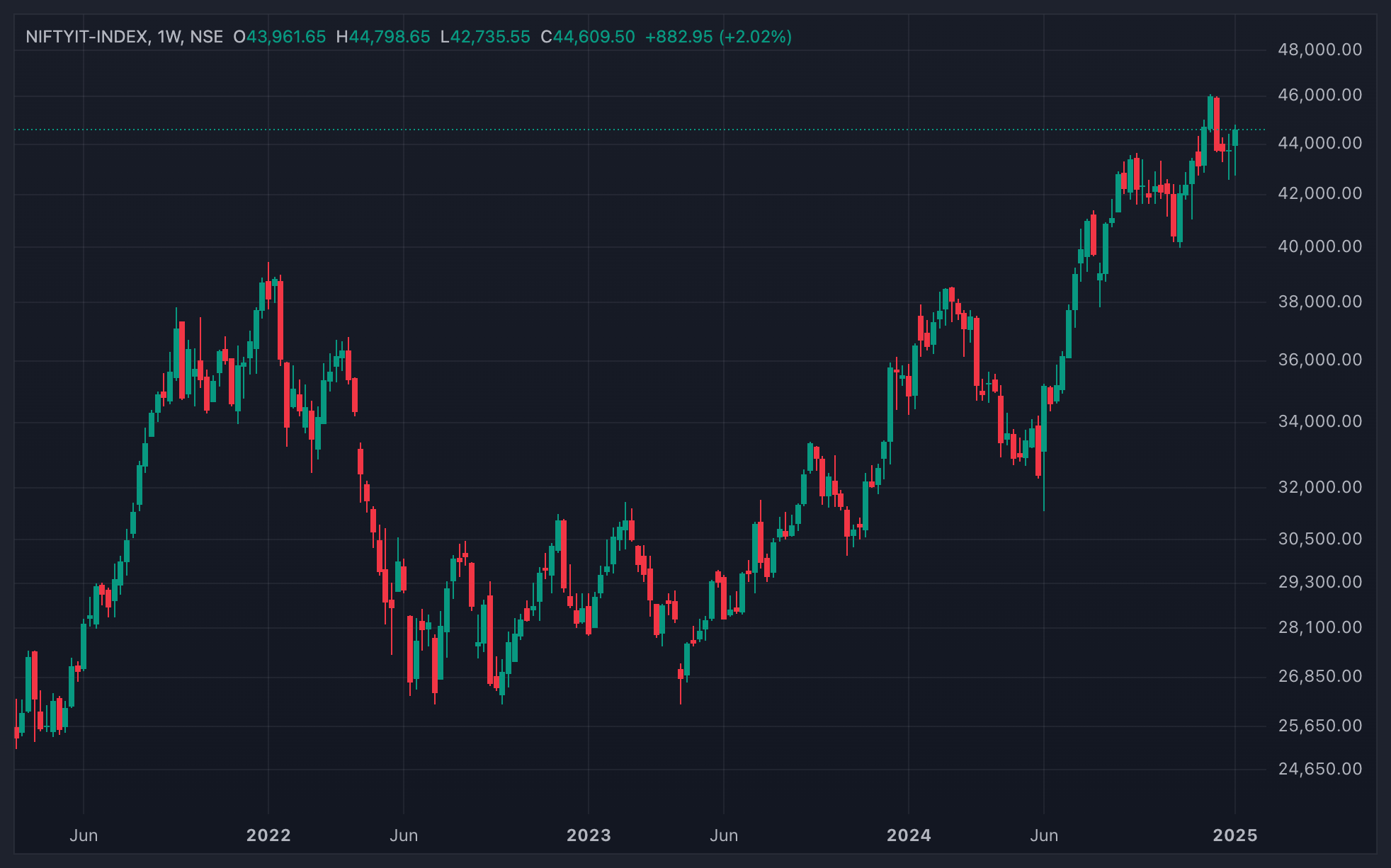1391x868 pixels.
Task: Click the latest green candle near 2025
Action: click(x=1235, y=138)
